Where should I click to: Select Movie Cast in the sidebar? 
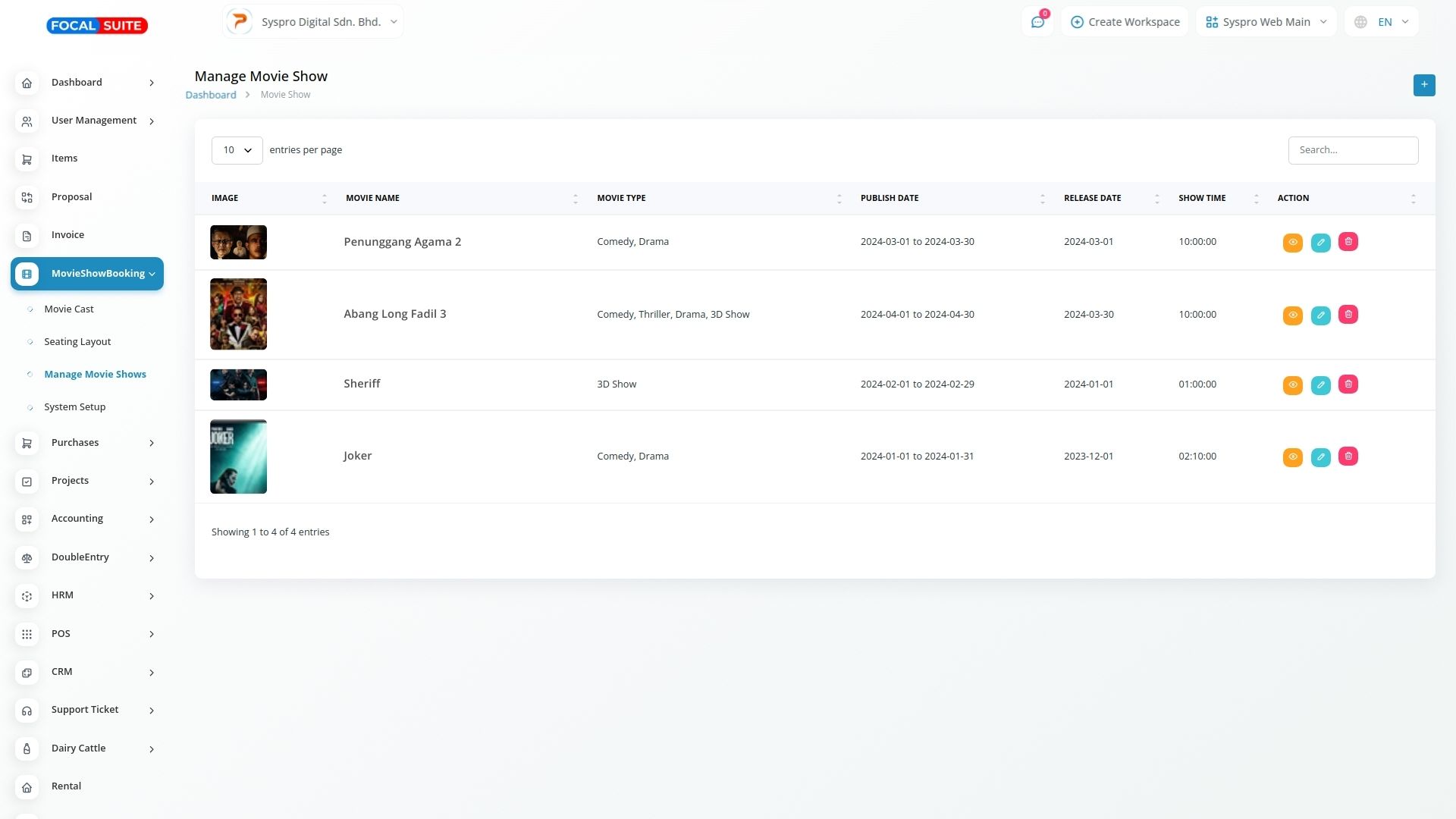tap(69, 309)
